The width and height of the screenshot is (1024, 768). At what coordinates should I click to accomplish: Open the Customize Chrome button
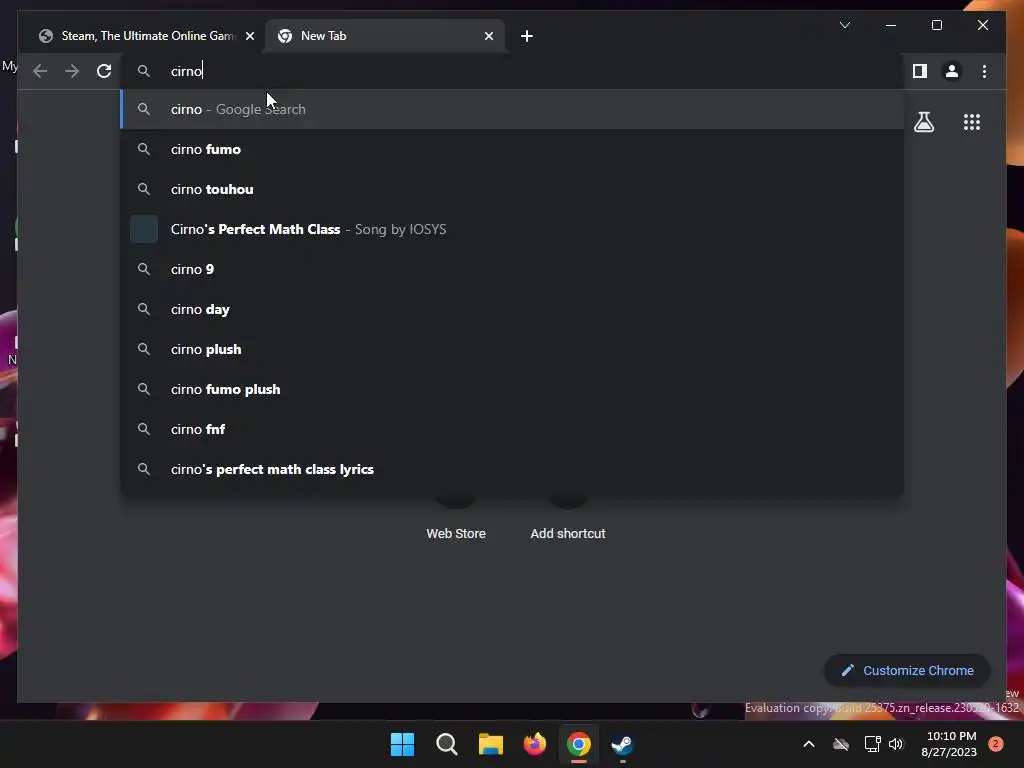click(x=907, y=671)
